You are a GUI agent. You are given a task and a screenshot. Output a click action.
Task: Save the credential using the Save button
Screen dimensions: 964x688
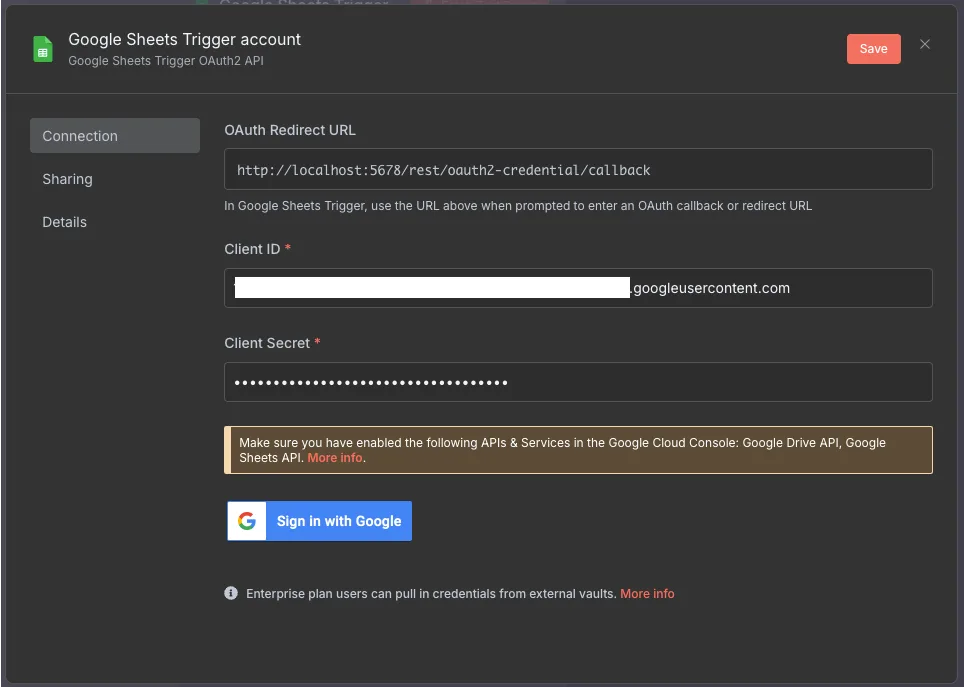[x=873, y=49]
